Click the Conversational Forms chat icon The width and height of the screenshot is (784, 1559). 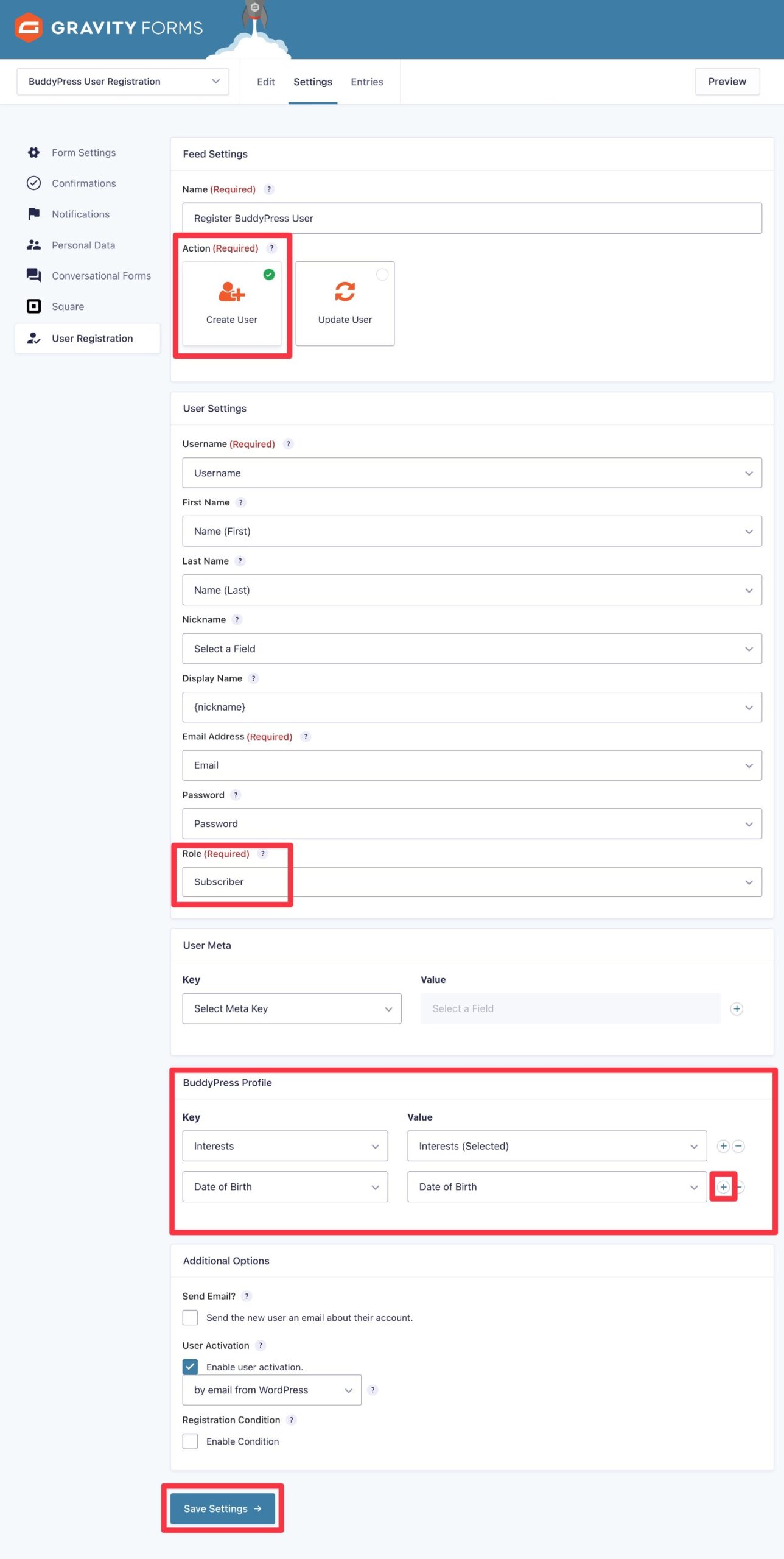34,275
